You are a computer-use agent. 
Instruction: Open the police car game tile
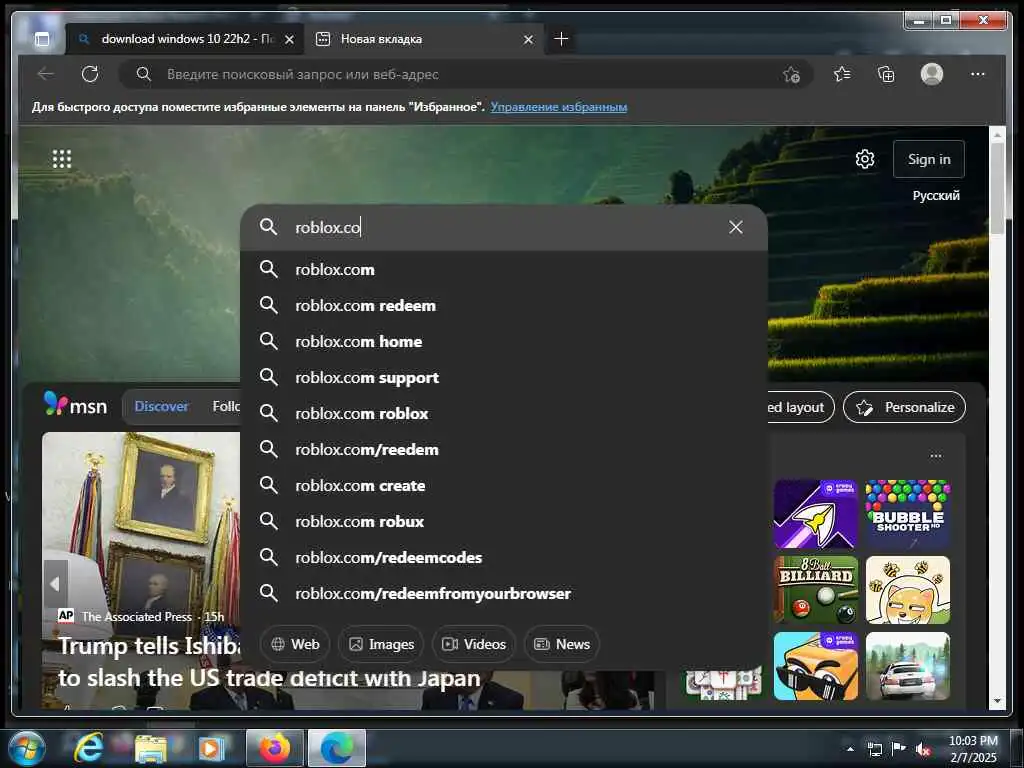(x=908, y=665)
